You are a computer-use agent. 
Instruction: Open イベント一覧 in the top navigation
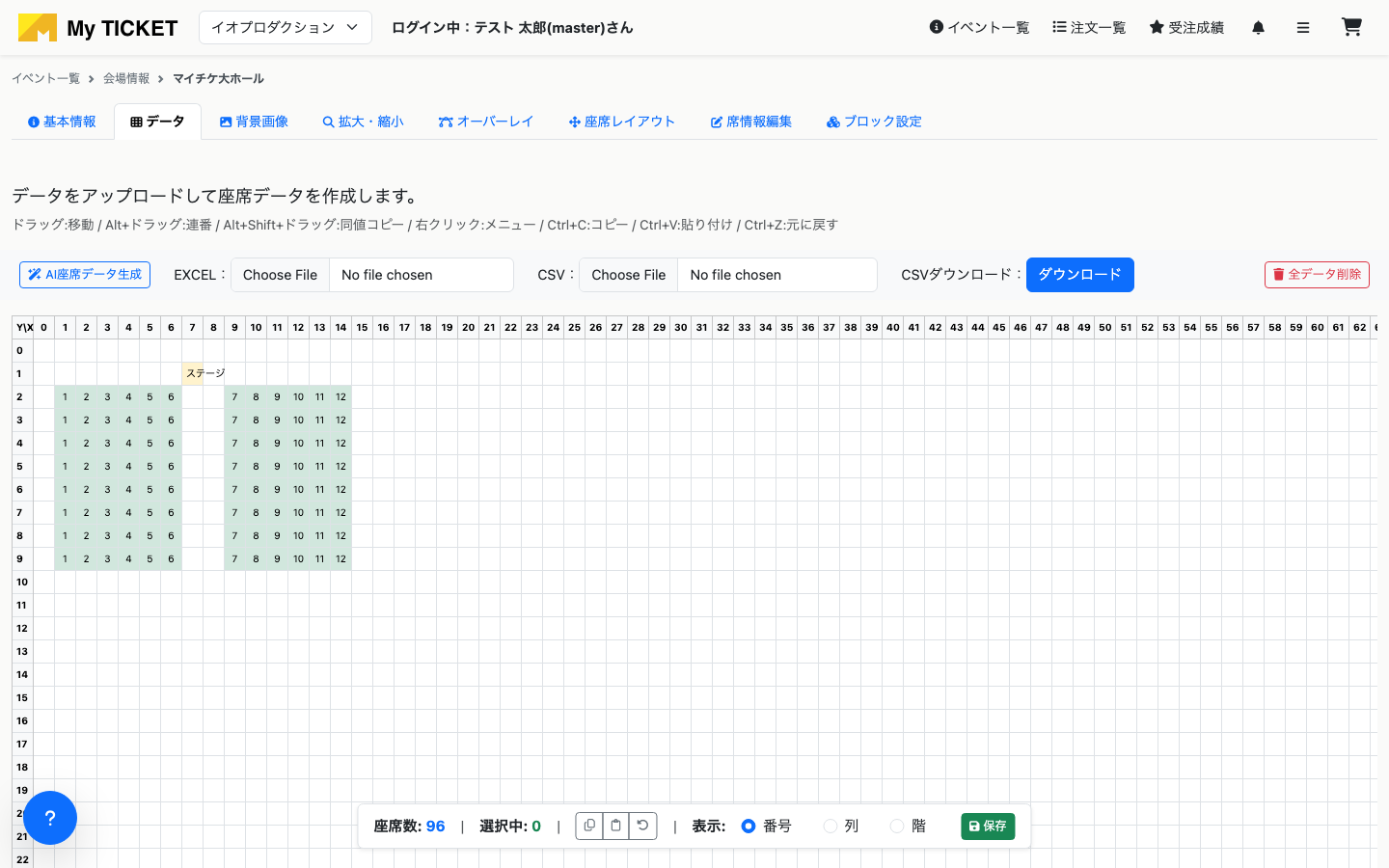(x=979, y=28)
